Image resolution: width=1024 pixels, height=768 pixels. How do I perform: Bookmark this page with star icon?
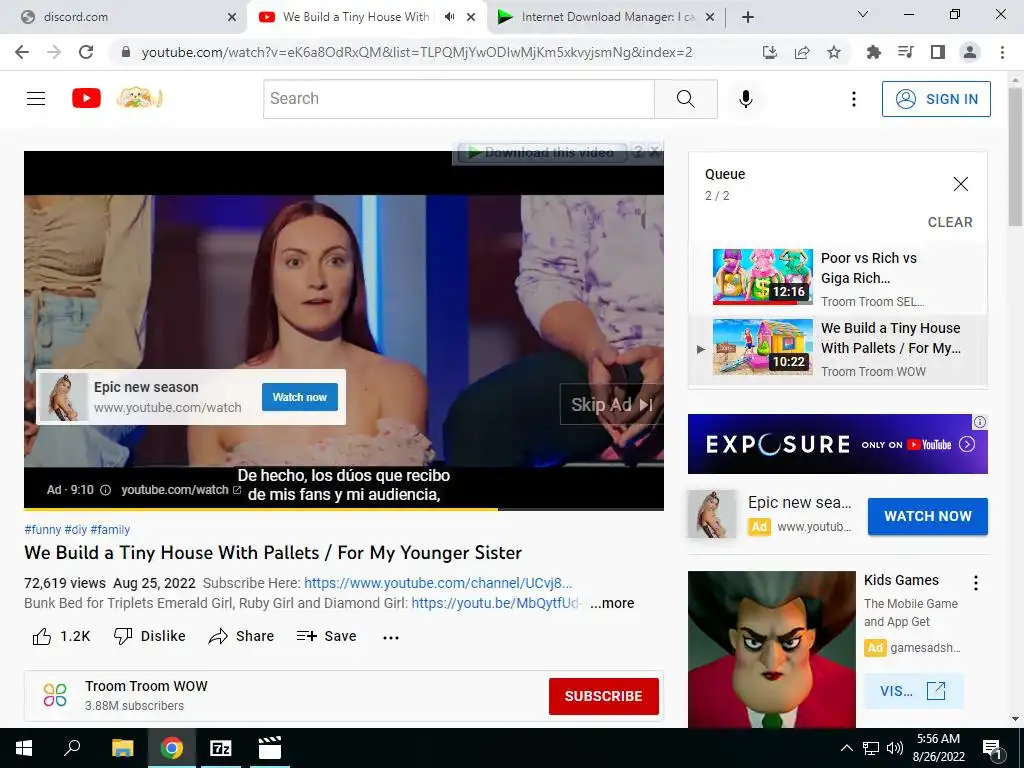(x=834, y=52)
